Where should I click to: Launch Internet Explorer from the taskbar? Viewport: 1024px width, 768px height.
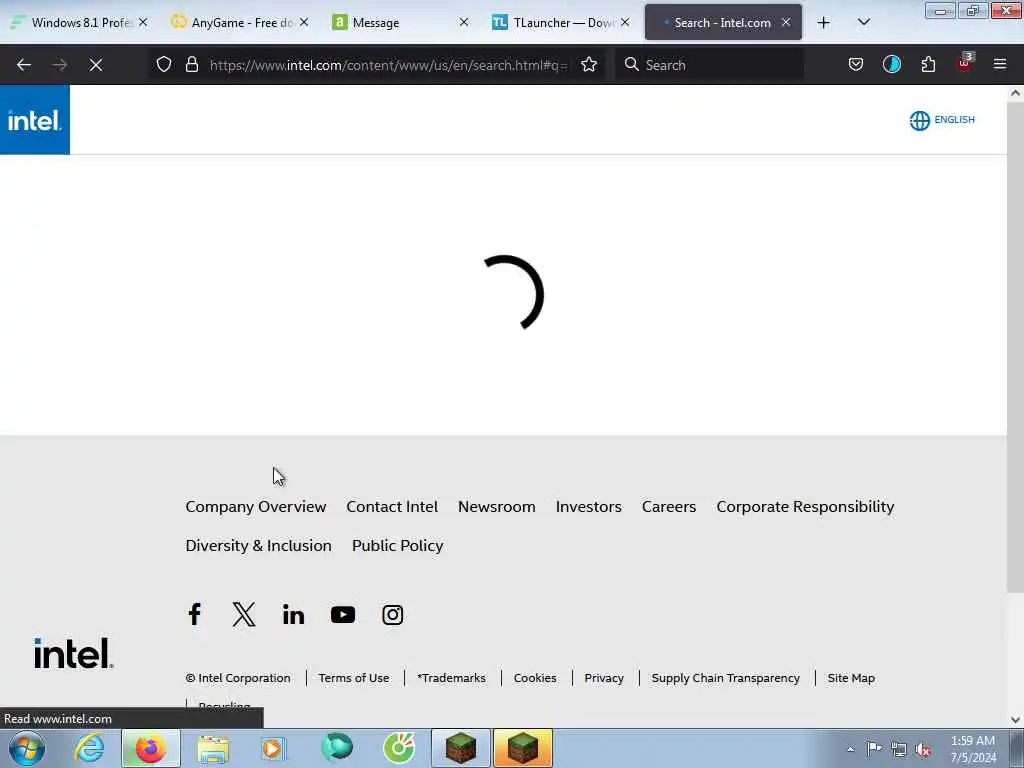click(x=88, y=748)
